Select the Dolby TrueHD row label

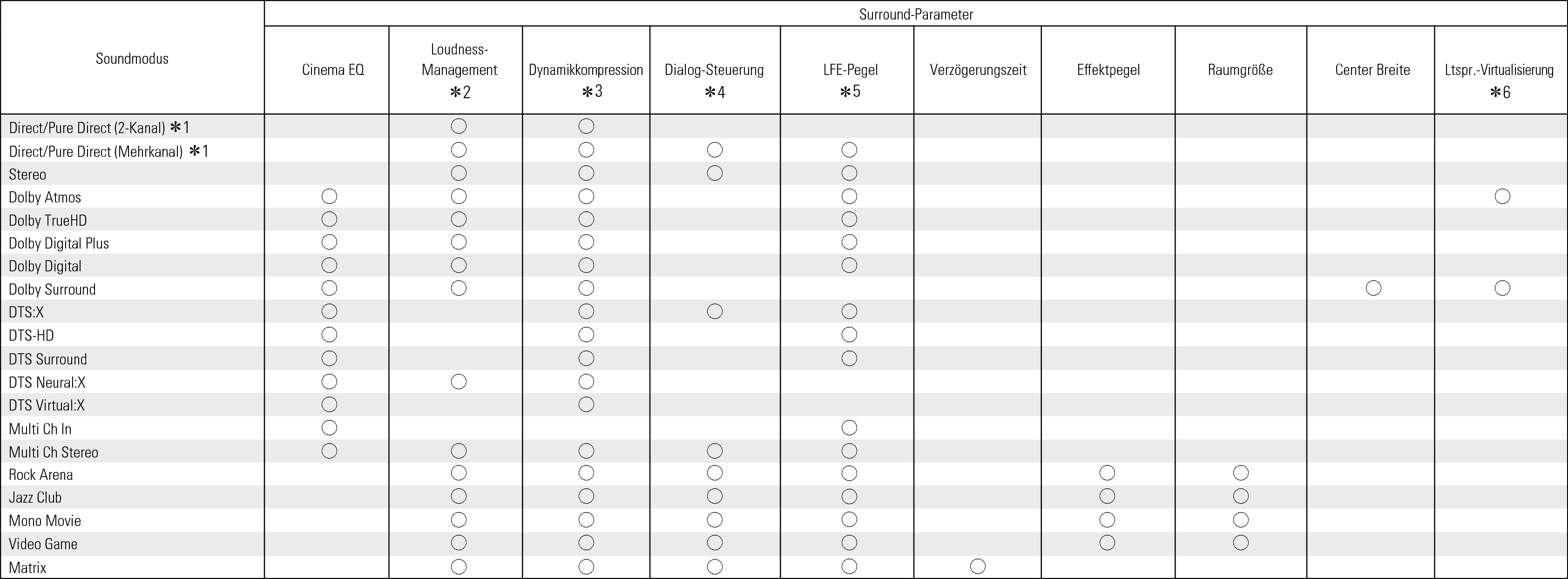[x=48, y=221]
